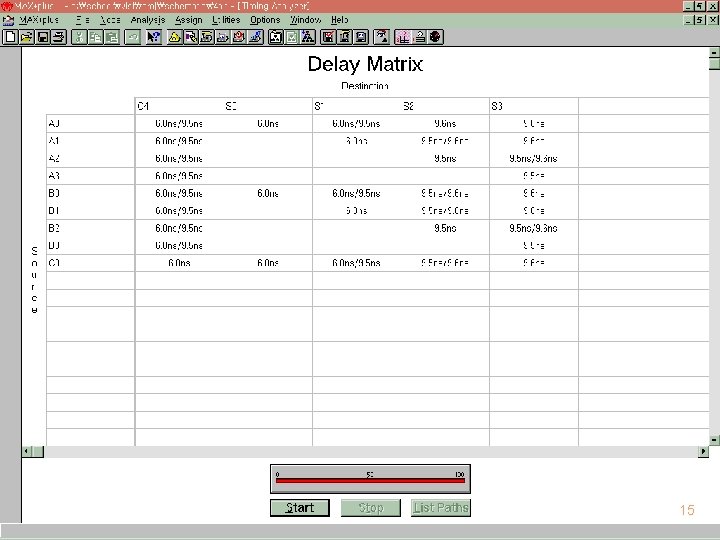The height and width of the screenshot is (540, 720).
Task: Select the S2 destination column header
Action: [445, 106]
